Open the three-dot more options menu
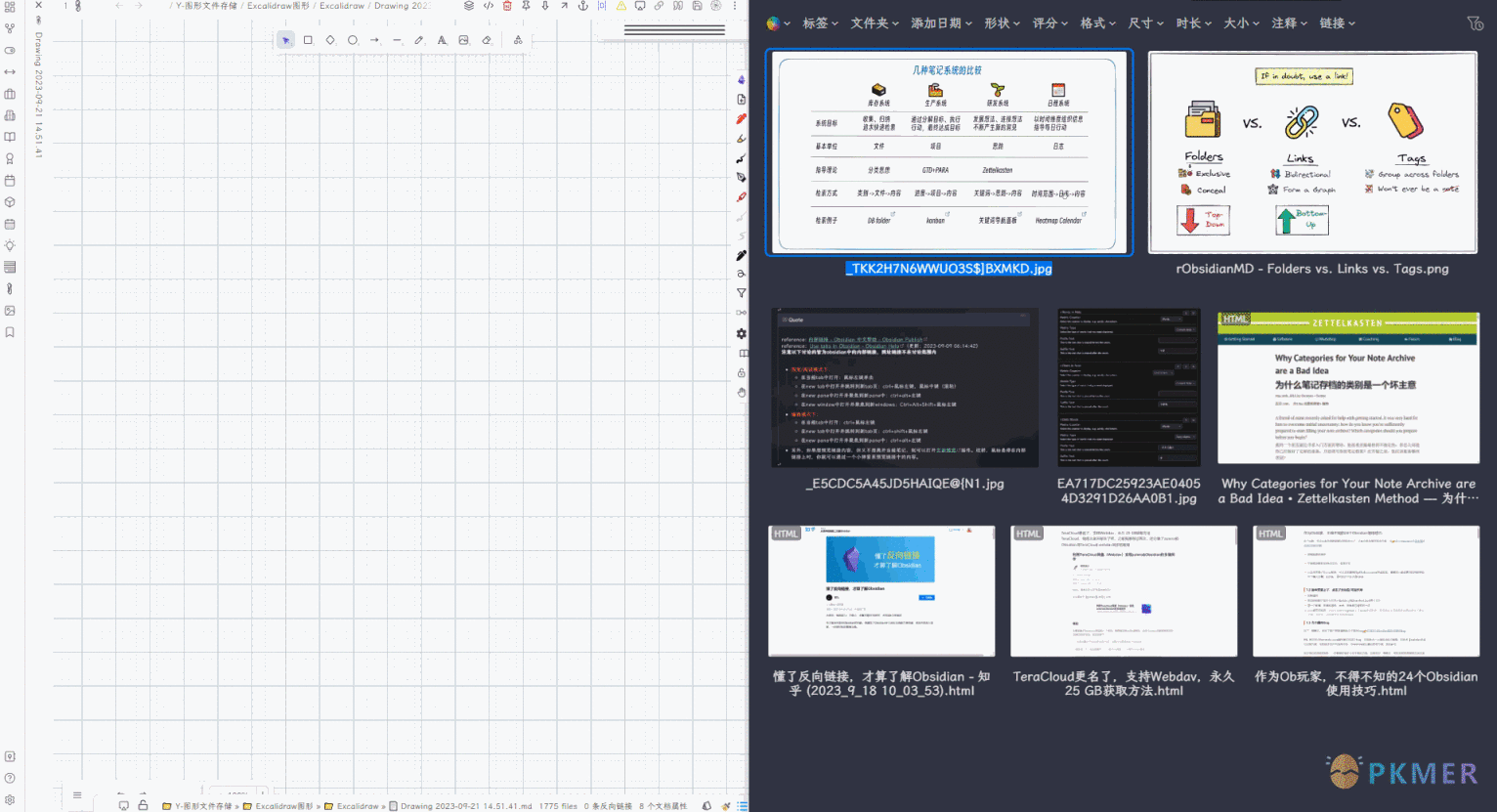This screenshot has height=812, width=1497. tap(735, 6)
